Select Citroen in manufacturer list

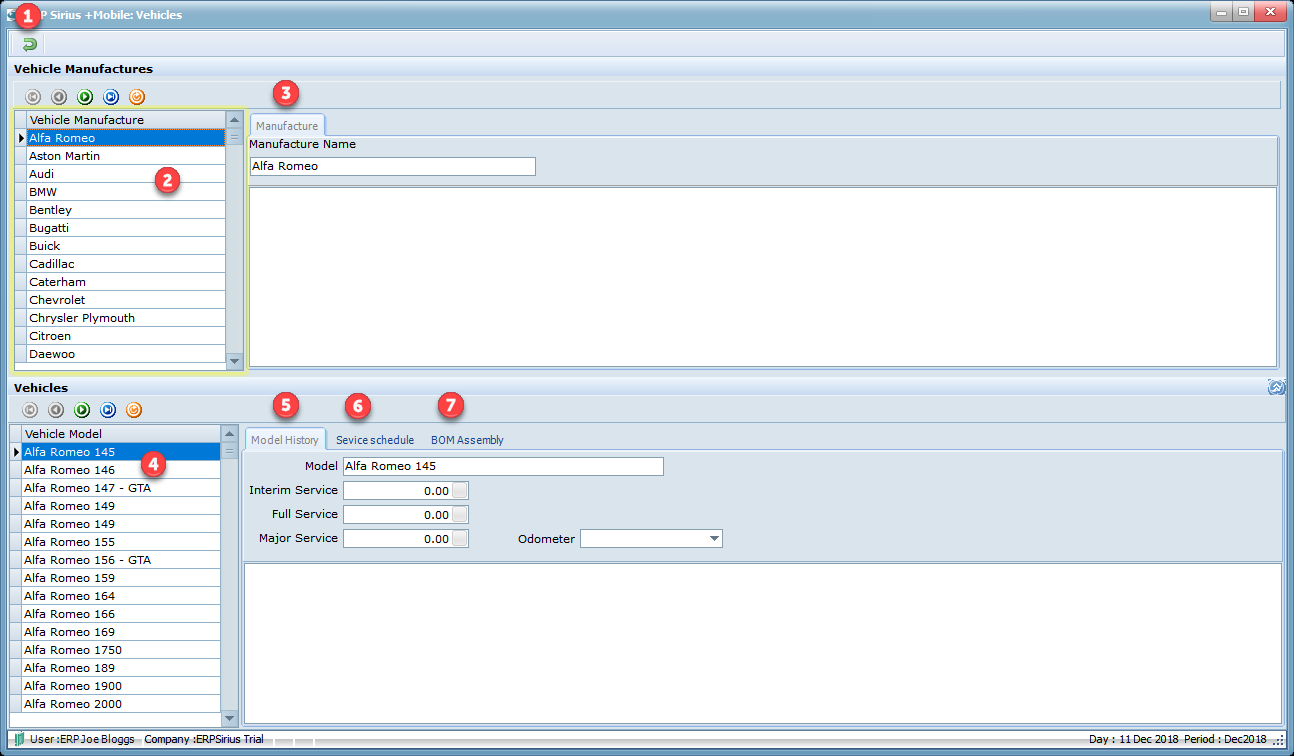point(126,336)
